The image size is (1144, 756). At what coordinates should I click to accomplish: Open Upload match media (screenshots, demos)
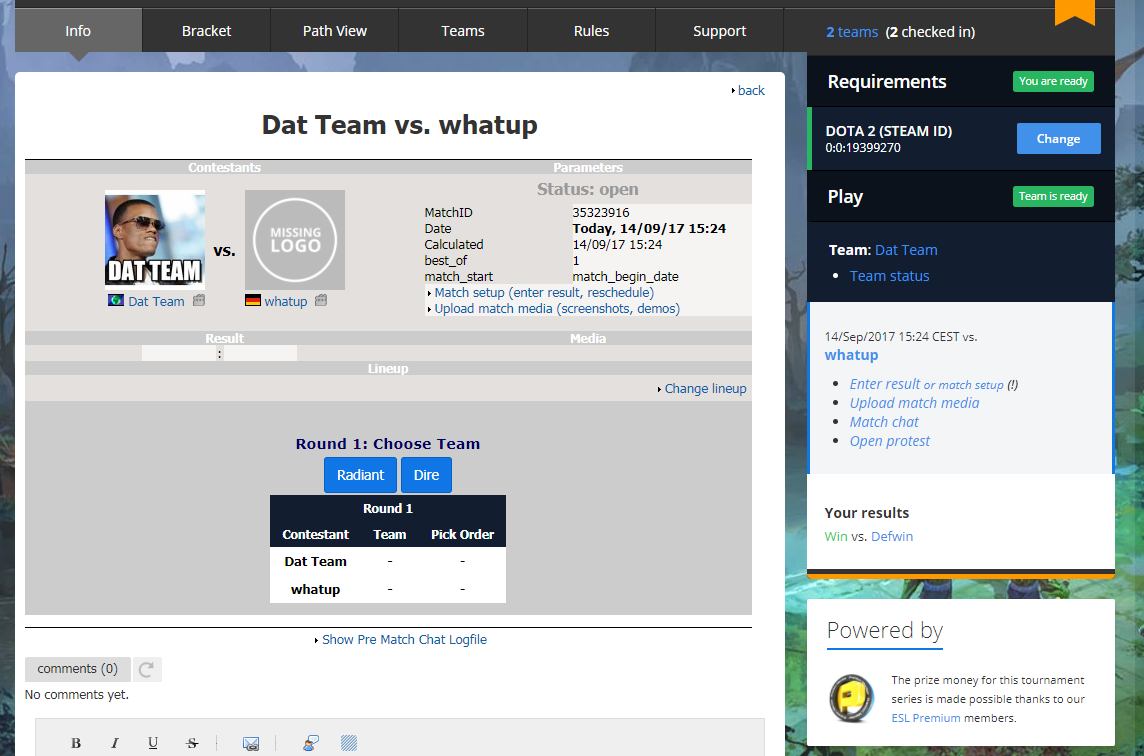tap(557, 309)
